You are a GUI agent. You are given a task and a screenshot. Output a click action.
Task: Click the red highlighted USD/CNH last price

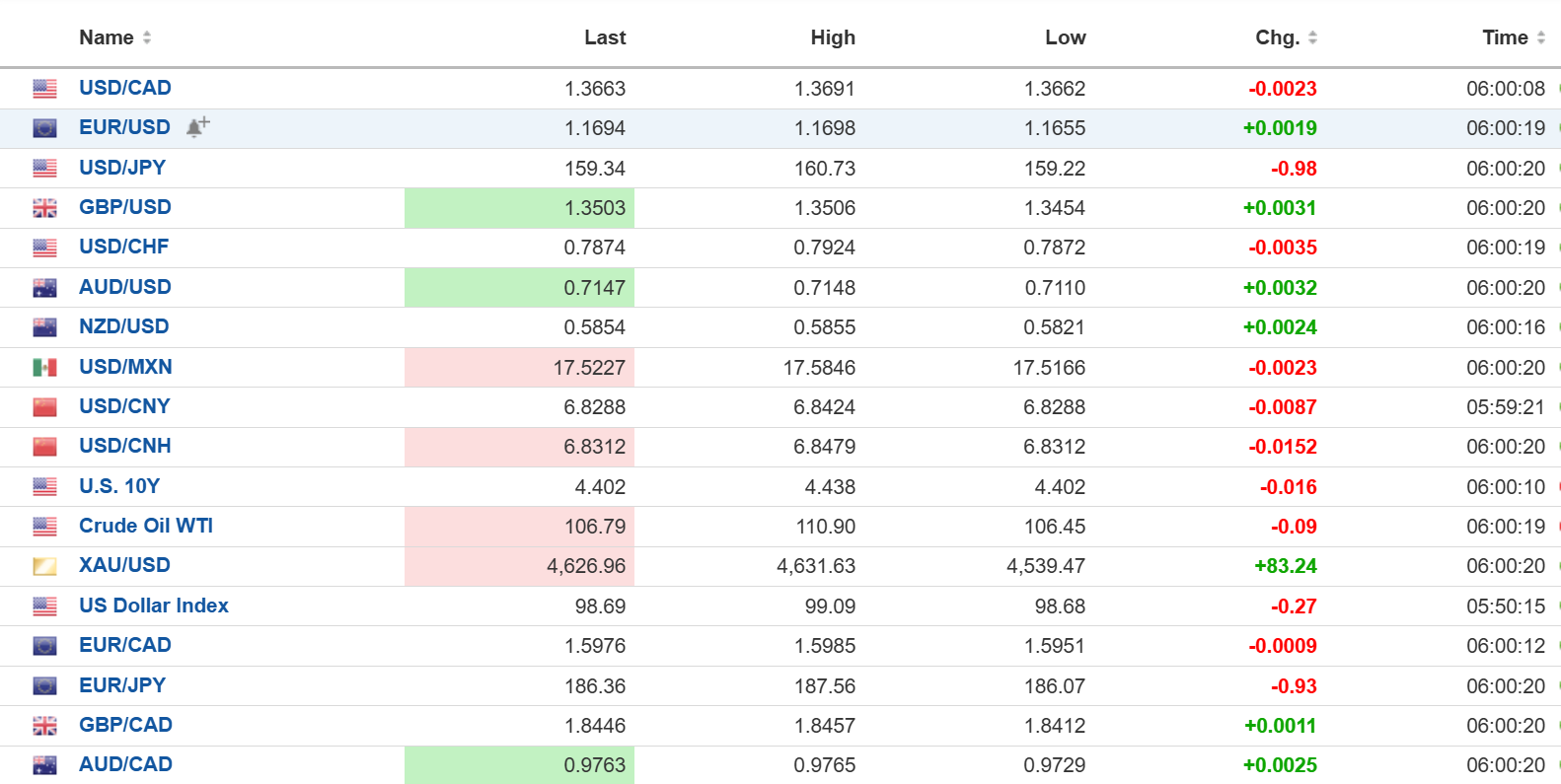point(594,447)
